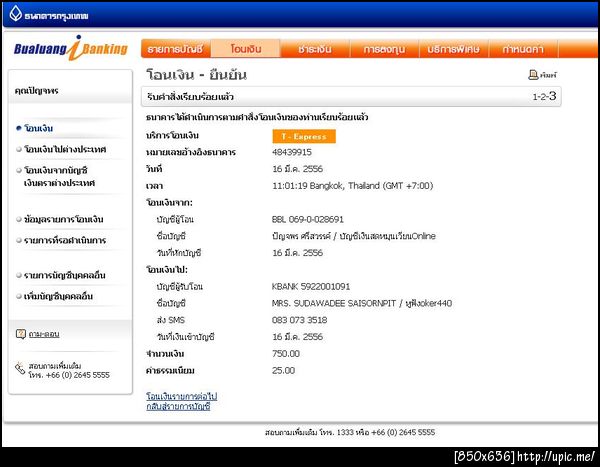Image resolution: width=600 pixels, height=467 pixels.
Task: Click the SMS number 083 073 3518
Action: pyautogui.click(x=299, y=320)
